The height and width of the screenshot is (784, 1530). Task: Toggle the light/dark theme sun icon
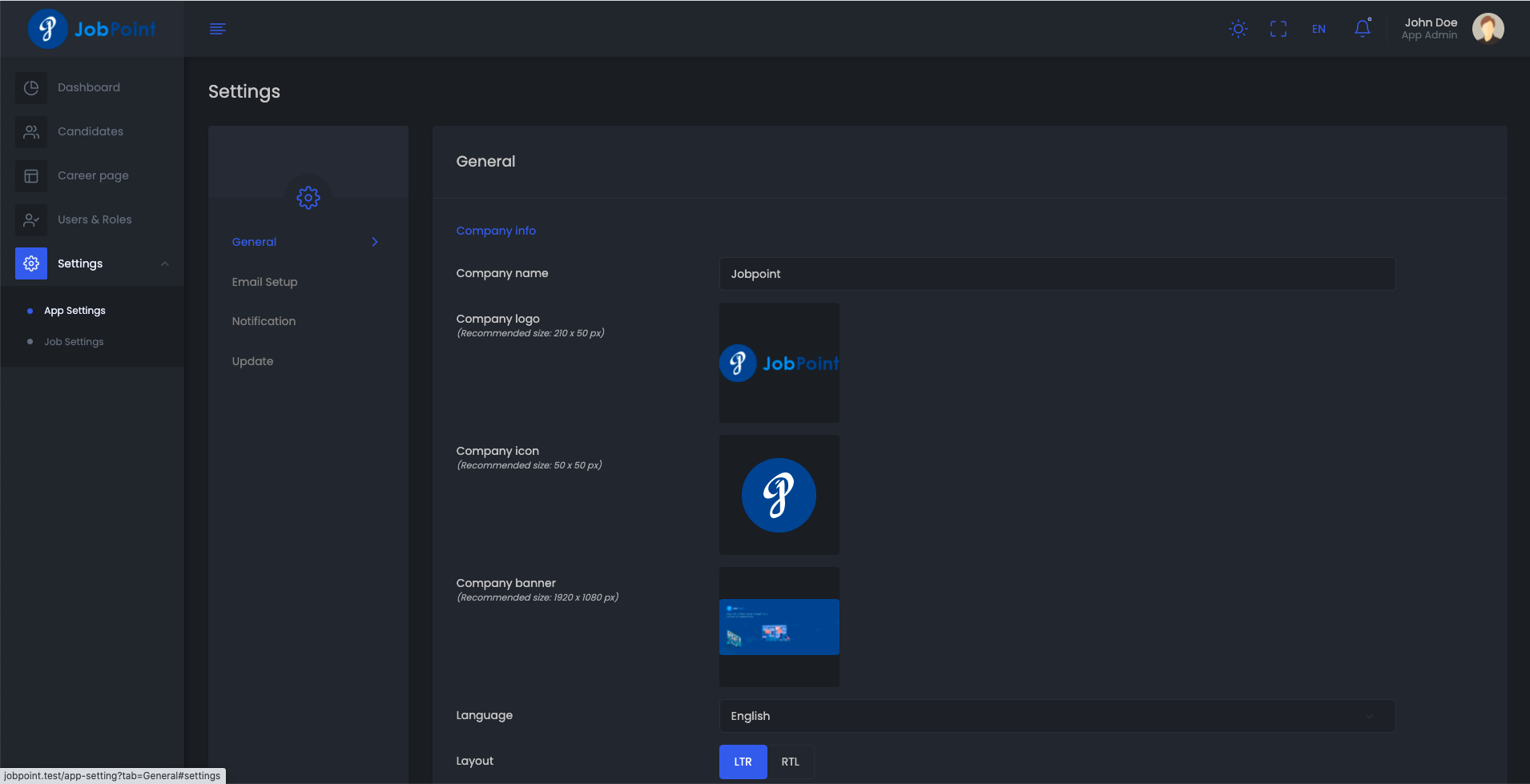point(1238,29)
